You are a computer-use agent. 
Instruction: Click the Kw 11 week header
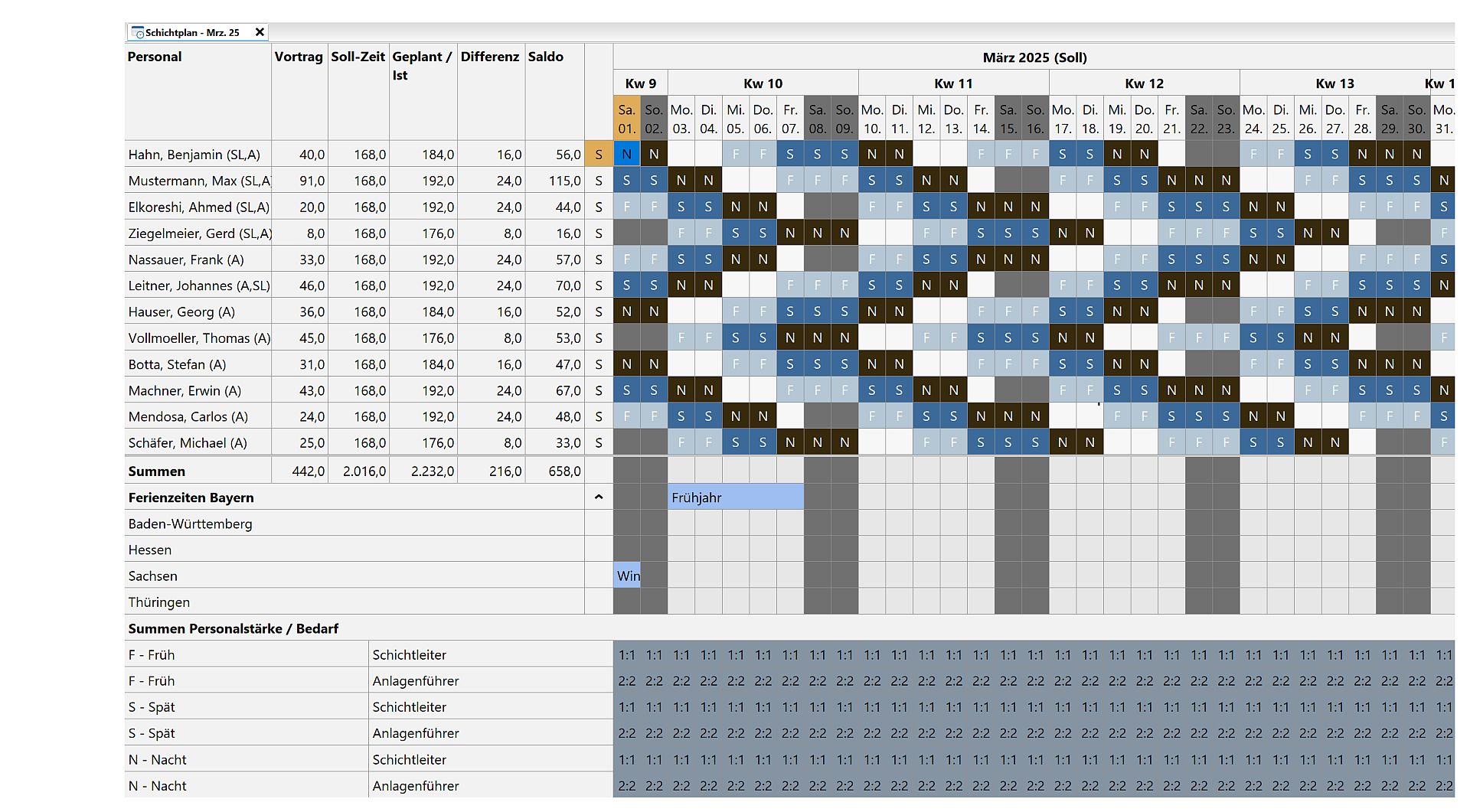[x=953, y=83]
